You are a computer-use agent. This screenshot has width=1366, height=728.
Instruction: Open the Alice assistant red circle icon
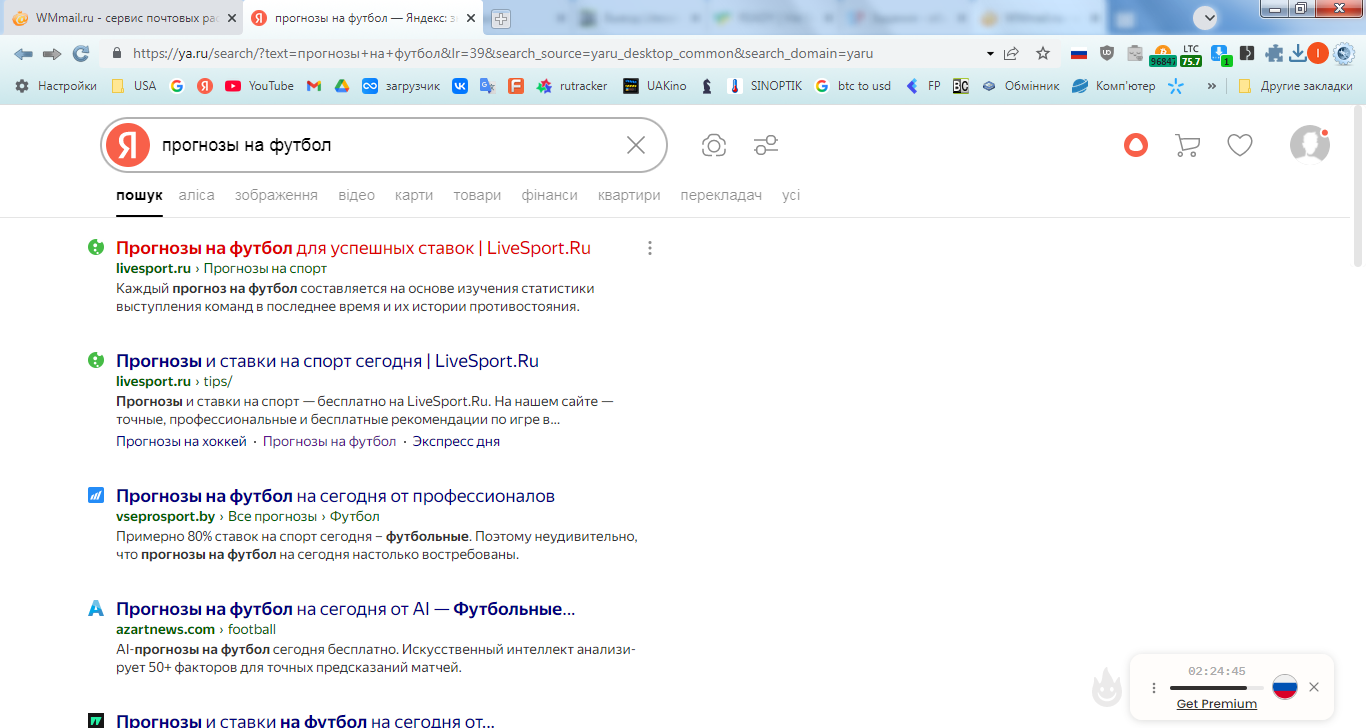coord(1136,146)
